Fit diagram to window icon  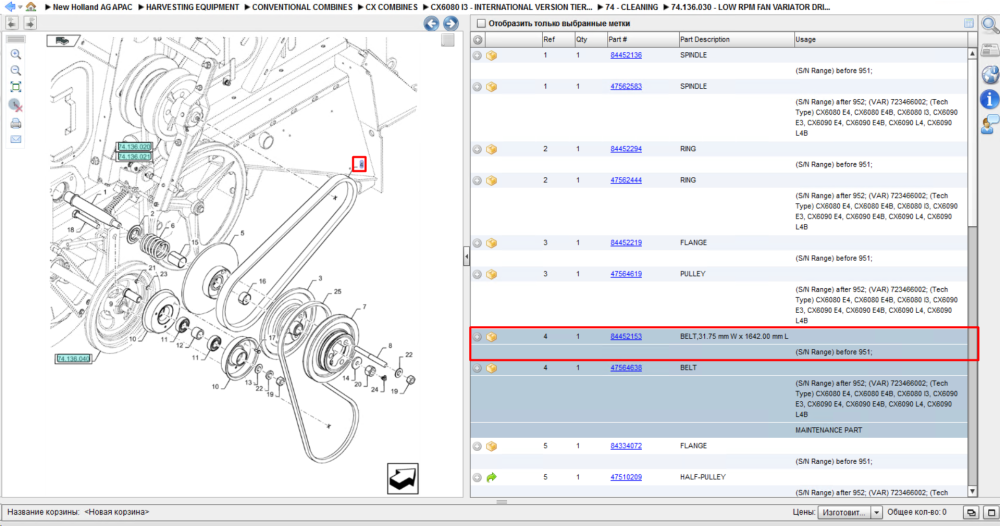pos(16,87)
